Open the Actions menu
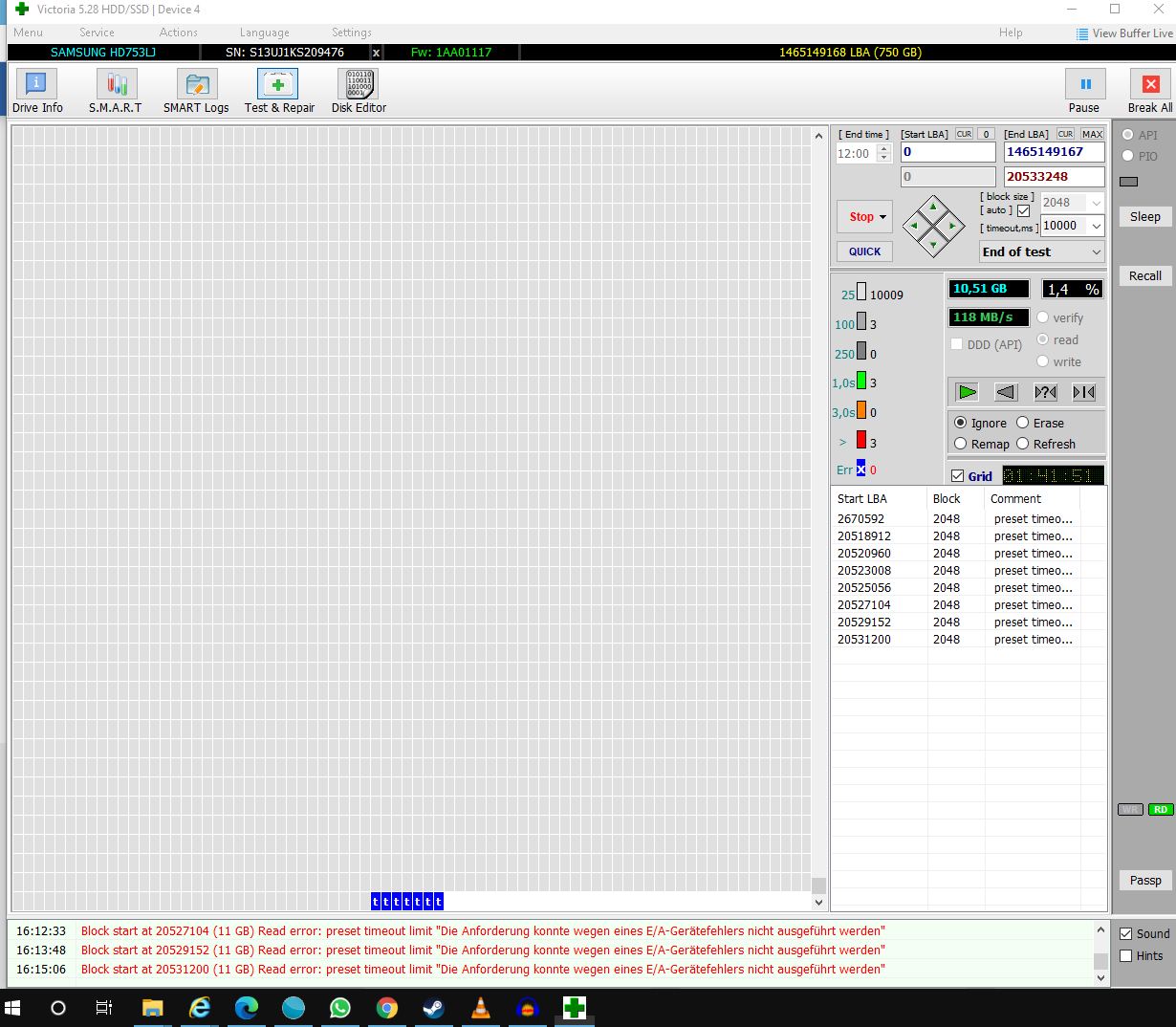 [x=179, y=33]
